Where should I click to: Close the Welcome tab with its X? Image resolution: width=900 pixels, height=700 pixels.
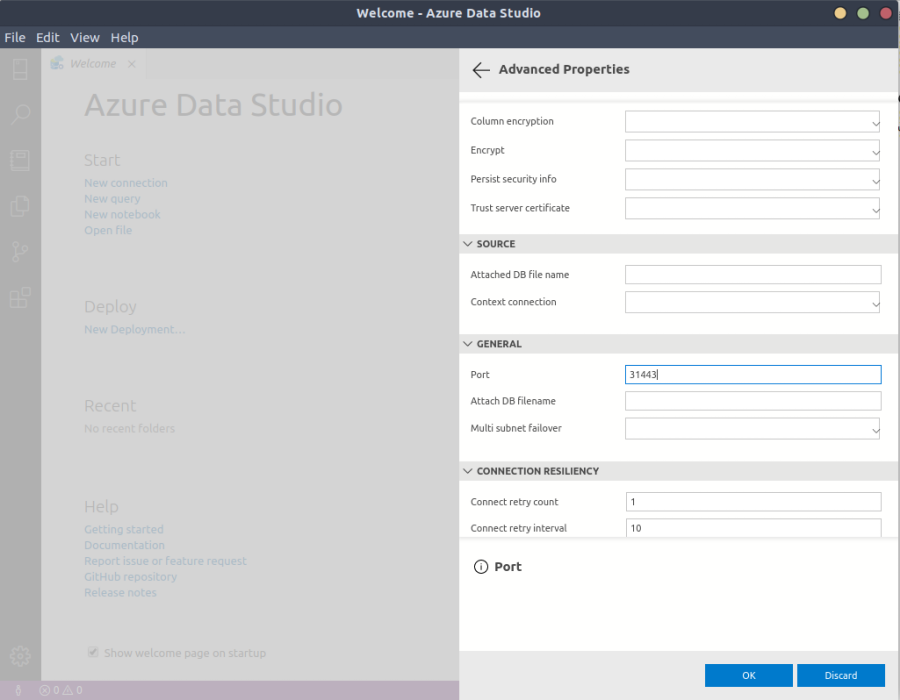(132, 64)
